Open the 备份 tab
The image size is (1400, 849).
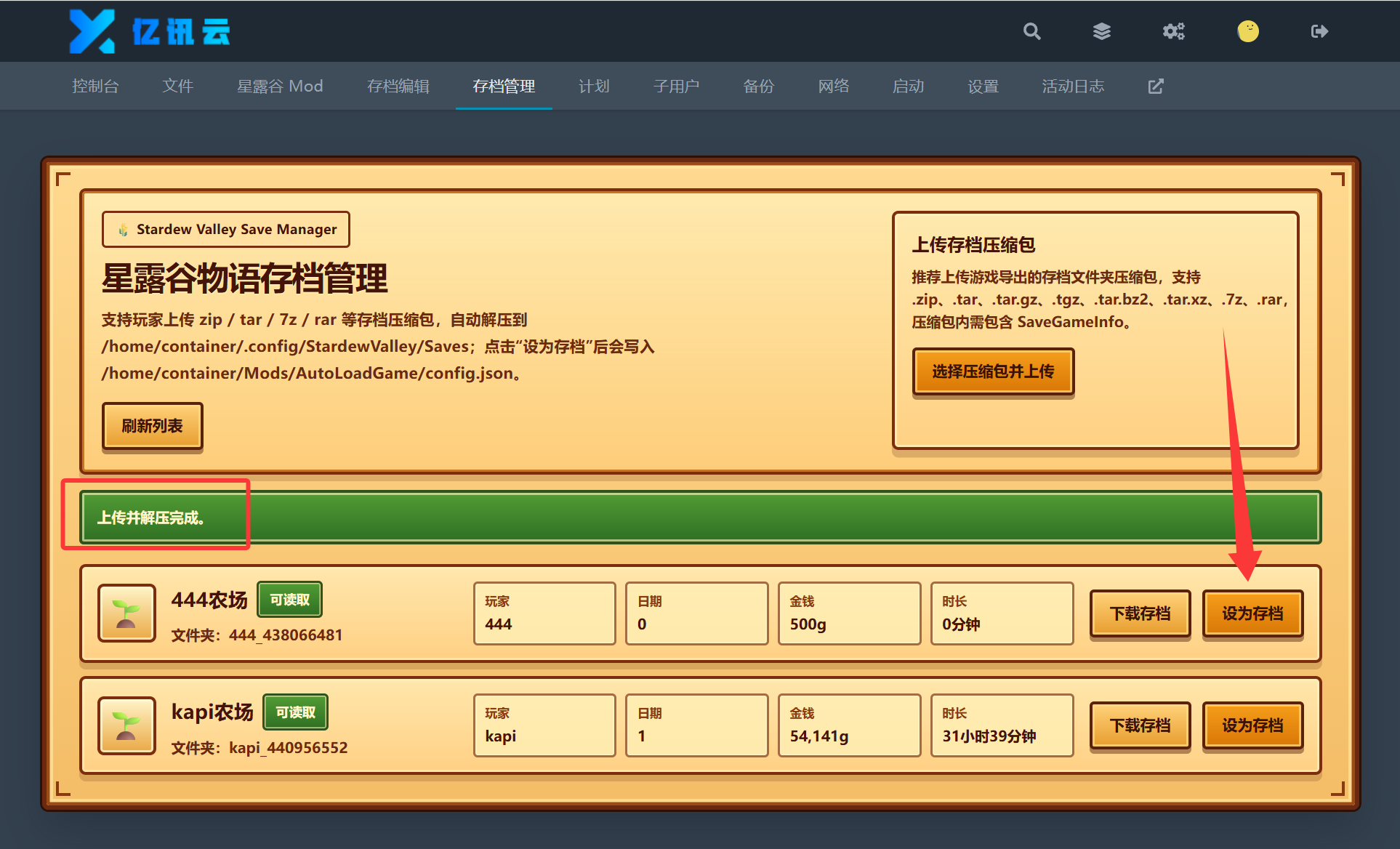pos(758,86)
